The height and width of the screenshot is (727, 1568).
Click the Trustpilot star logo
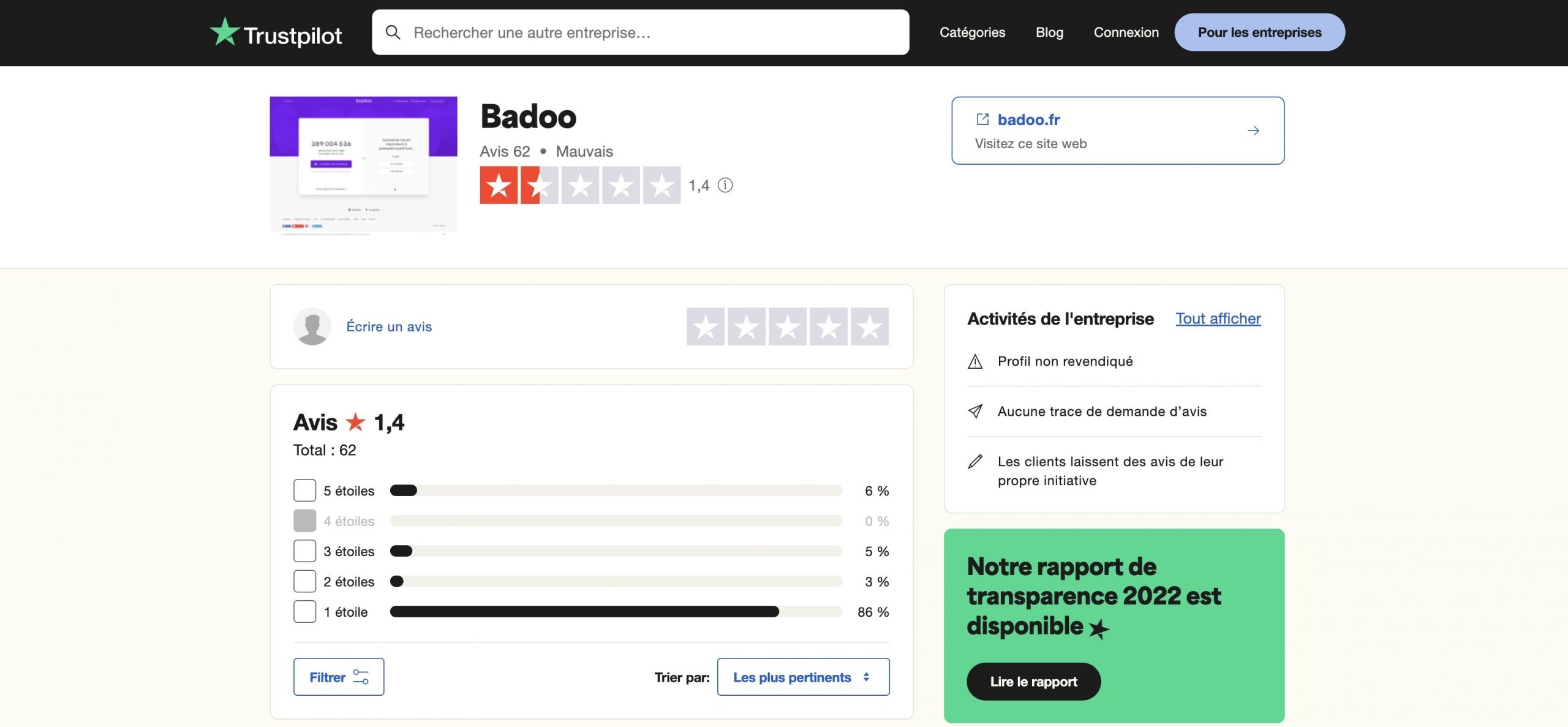coord(225,32)
